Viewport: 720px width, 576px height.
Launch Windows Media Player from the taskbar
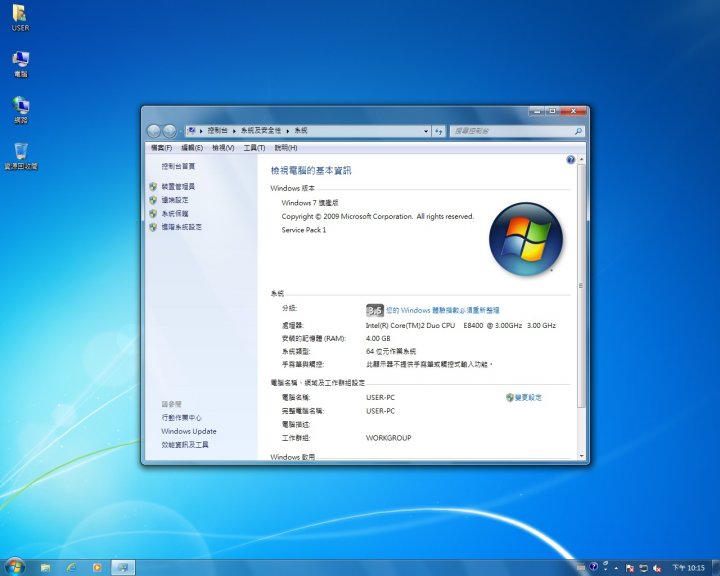(97, 568)
